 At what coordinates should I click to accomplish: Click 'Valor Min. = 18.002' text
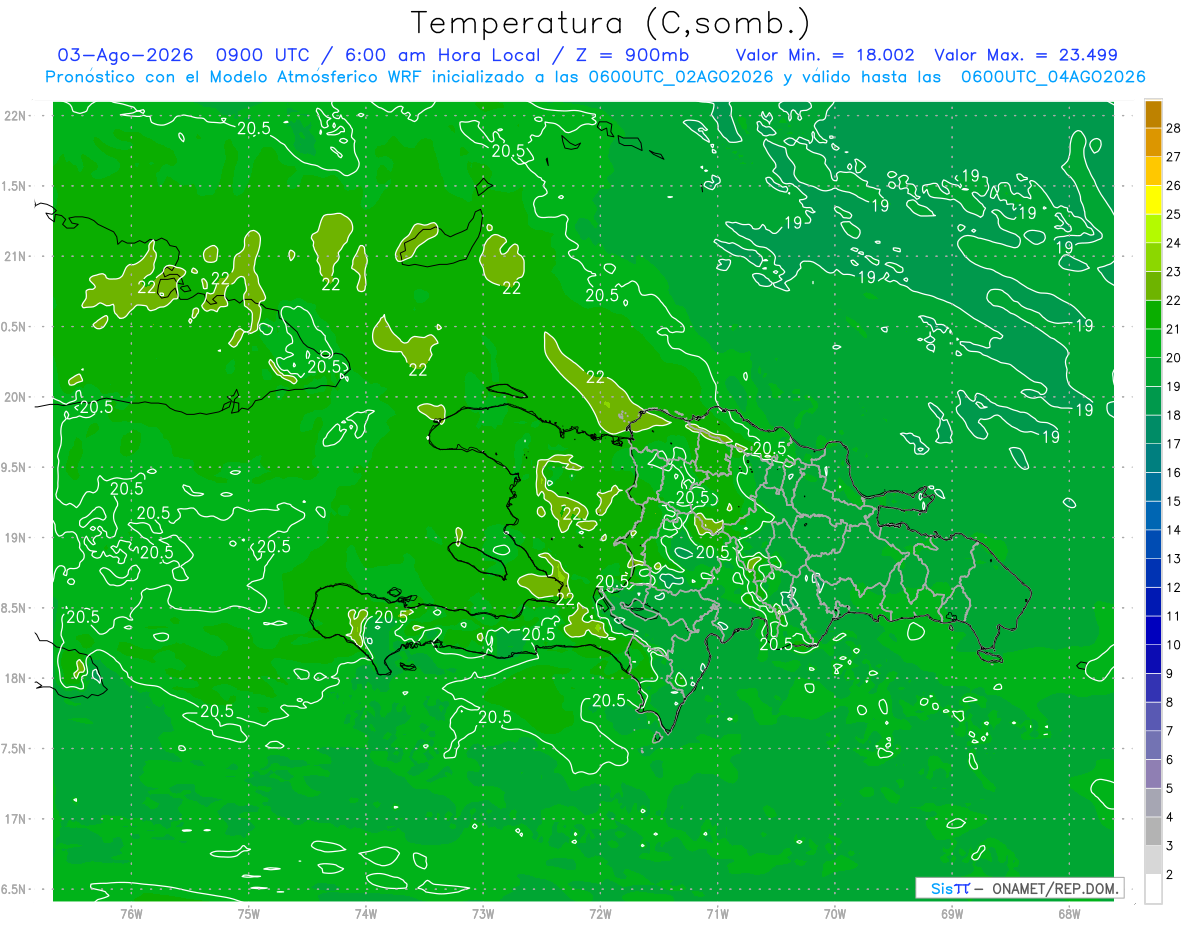click(x=826, y=55)
